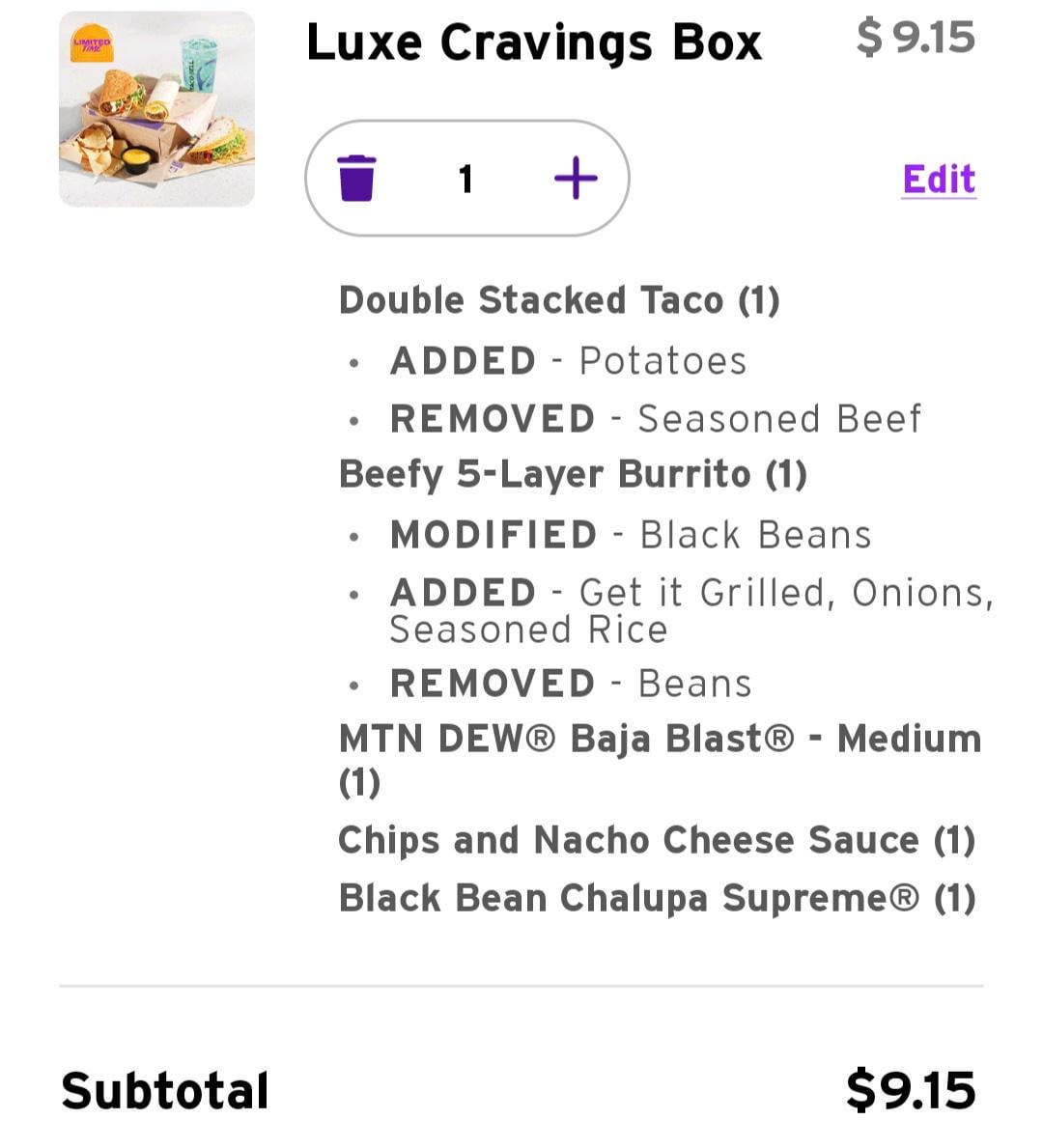Tap the MODIFIED Black Beans entry
Screen dimensions: 1043x1148
630,535
